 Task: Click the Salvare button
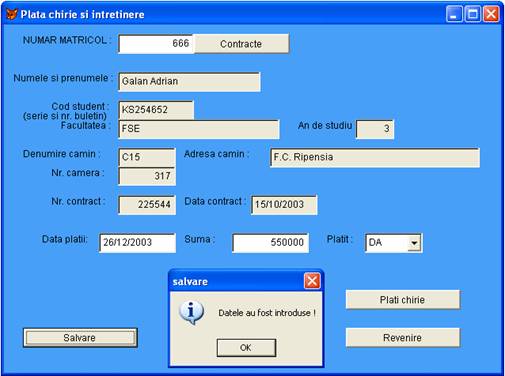(80, 338)
